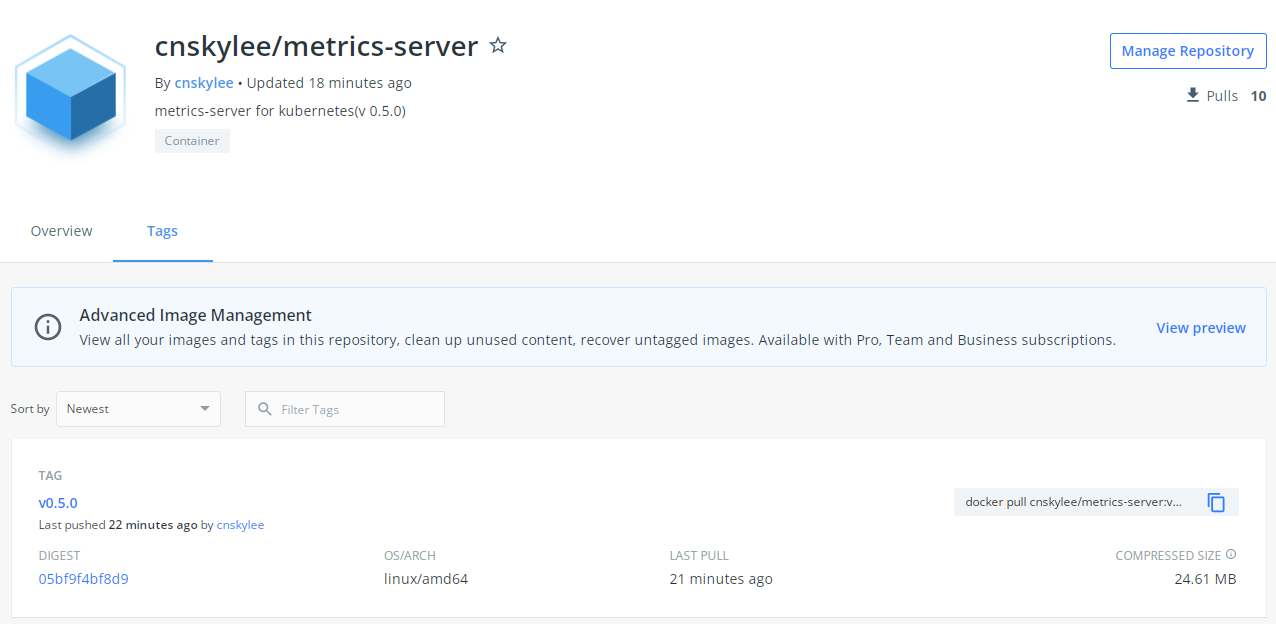Collapse the Sort by selector arrow
Screen dimensions: 1276x624
tap(206, 408)
